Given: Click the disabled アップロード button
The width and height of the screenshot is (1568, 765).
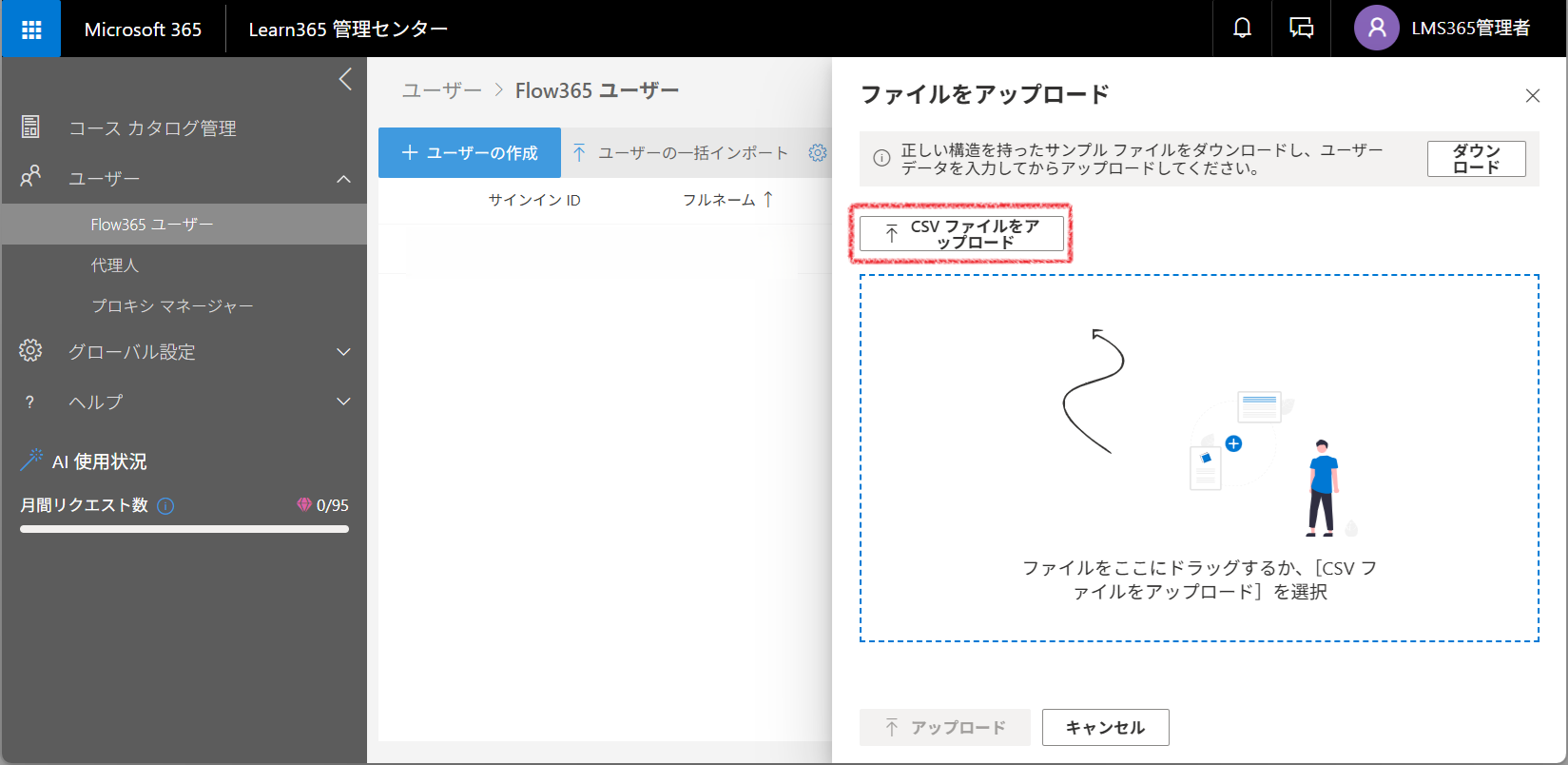Looking at the screenshot, I should pyautogui.click(x=945, y=728).
